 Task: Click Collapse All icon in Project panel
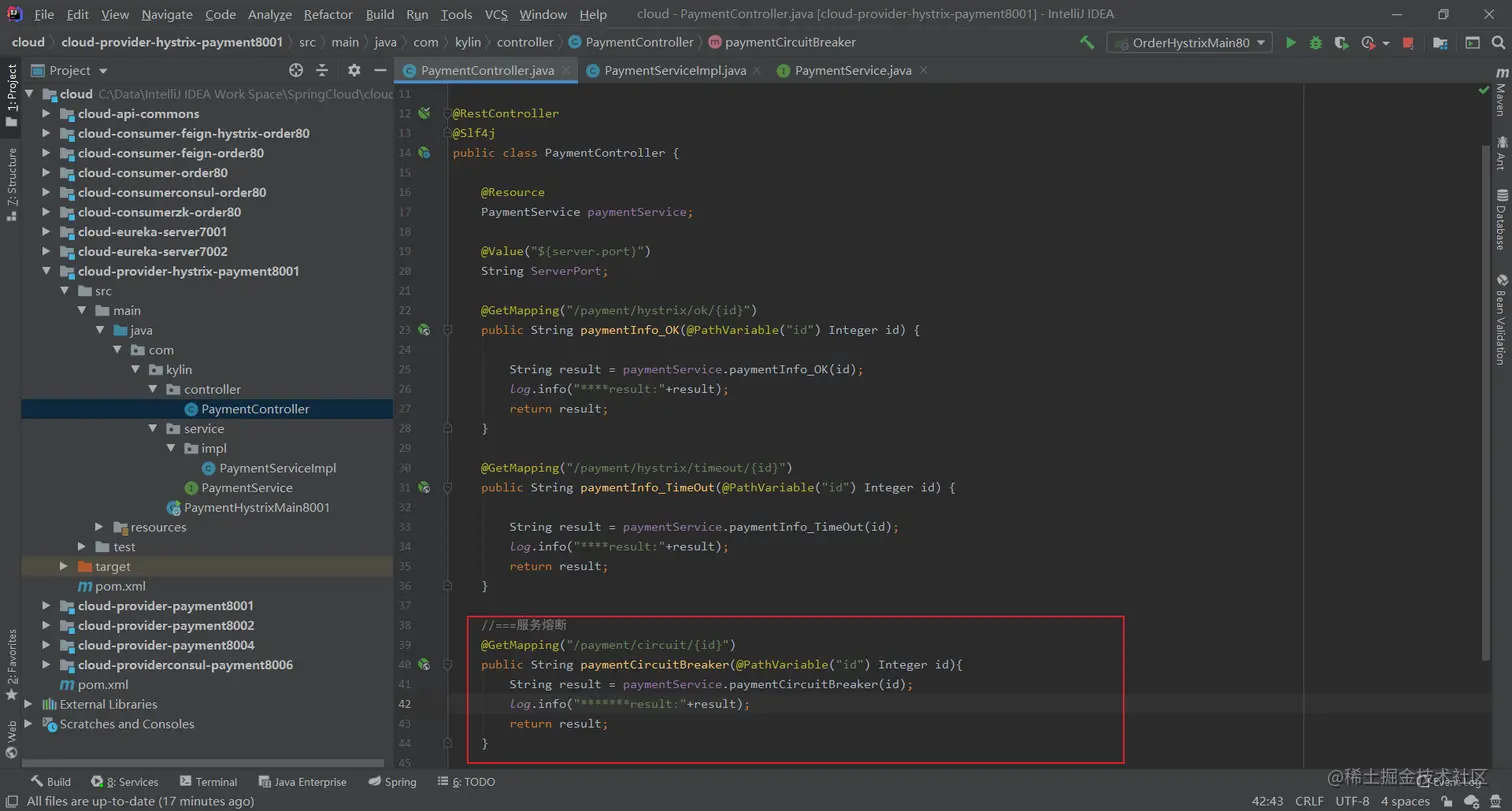(322, 70)
